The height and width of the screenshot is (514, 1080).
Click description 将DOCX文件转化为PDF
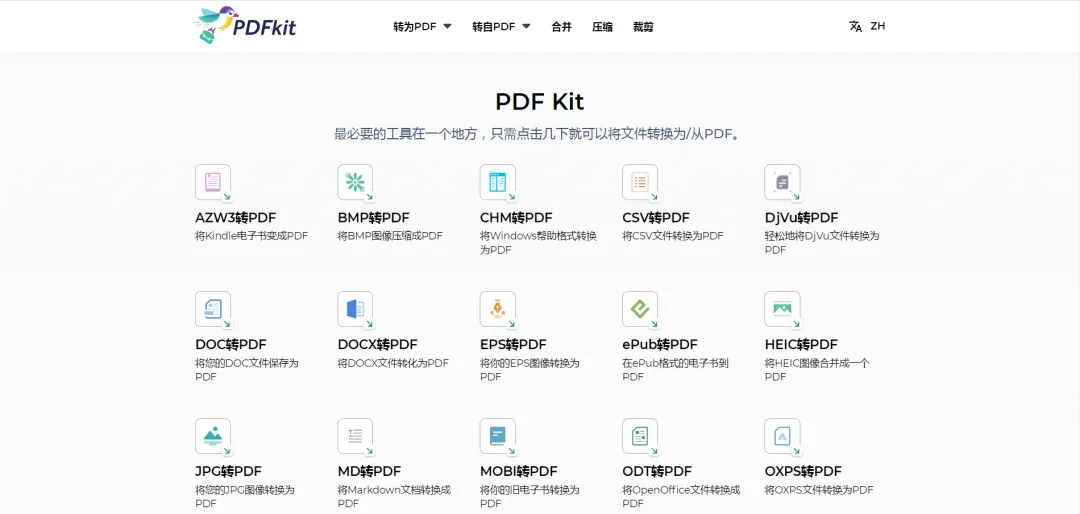pyautogui.click(x=393, y=363)
